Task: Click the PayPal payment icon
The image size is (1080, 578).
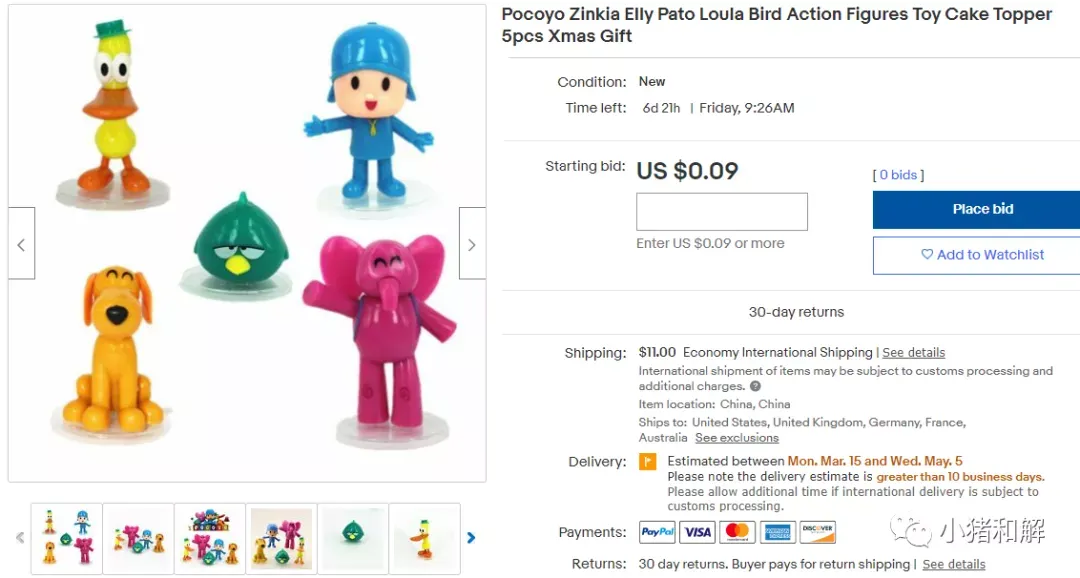Action: [657, 532]
